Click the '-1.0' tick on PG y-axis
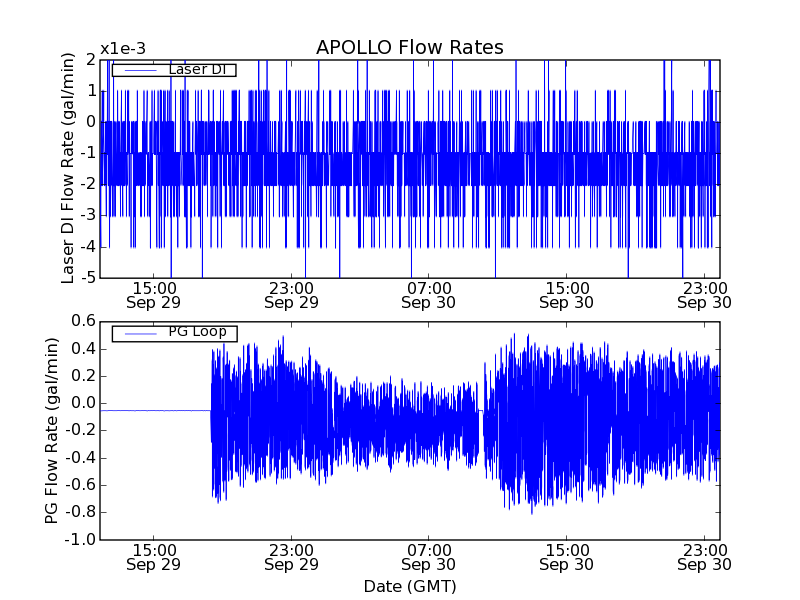The height and width of the screenshot is (600, 800). pos(81,539)
